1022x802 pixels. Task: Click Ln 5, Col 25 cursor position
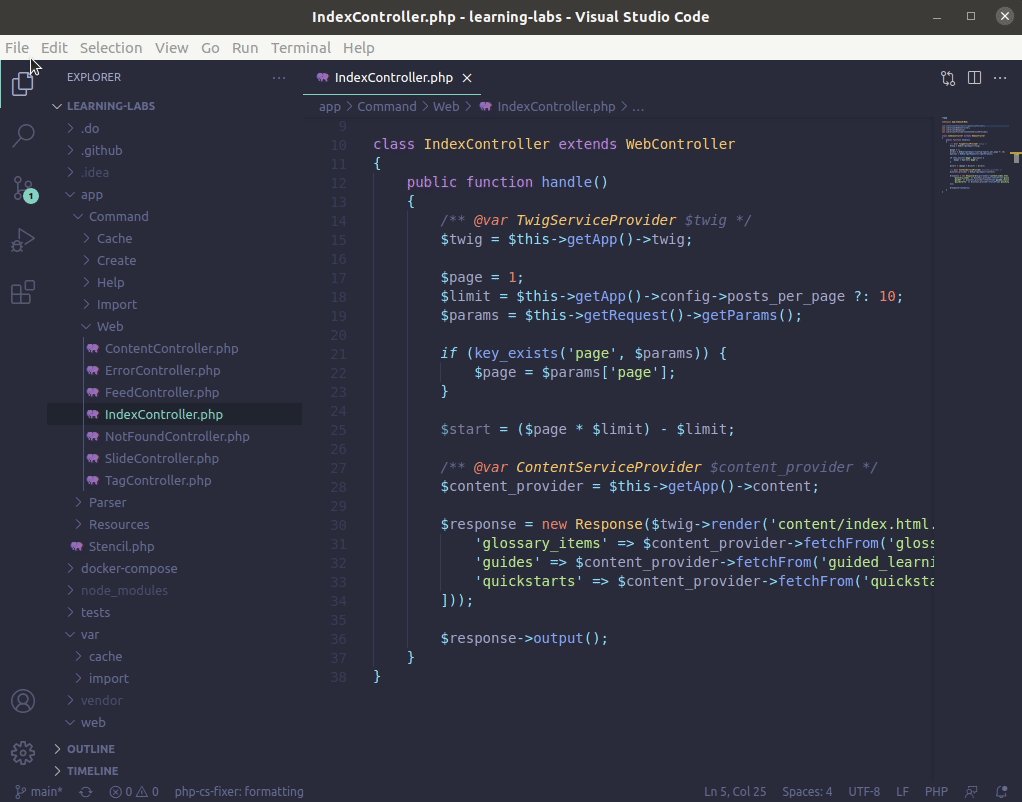735,792
